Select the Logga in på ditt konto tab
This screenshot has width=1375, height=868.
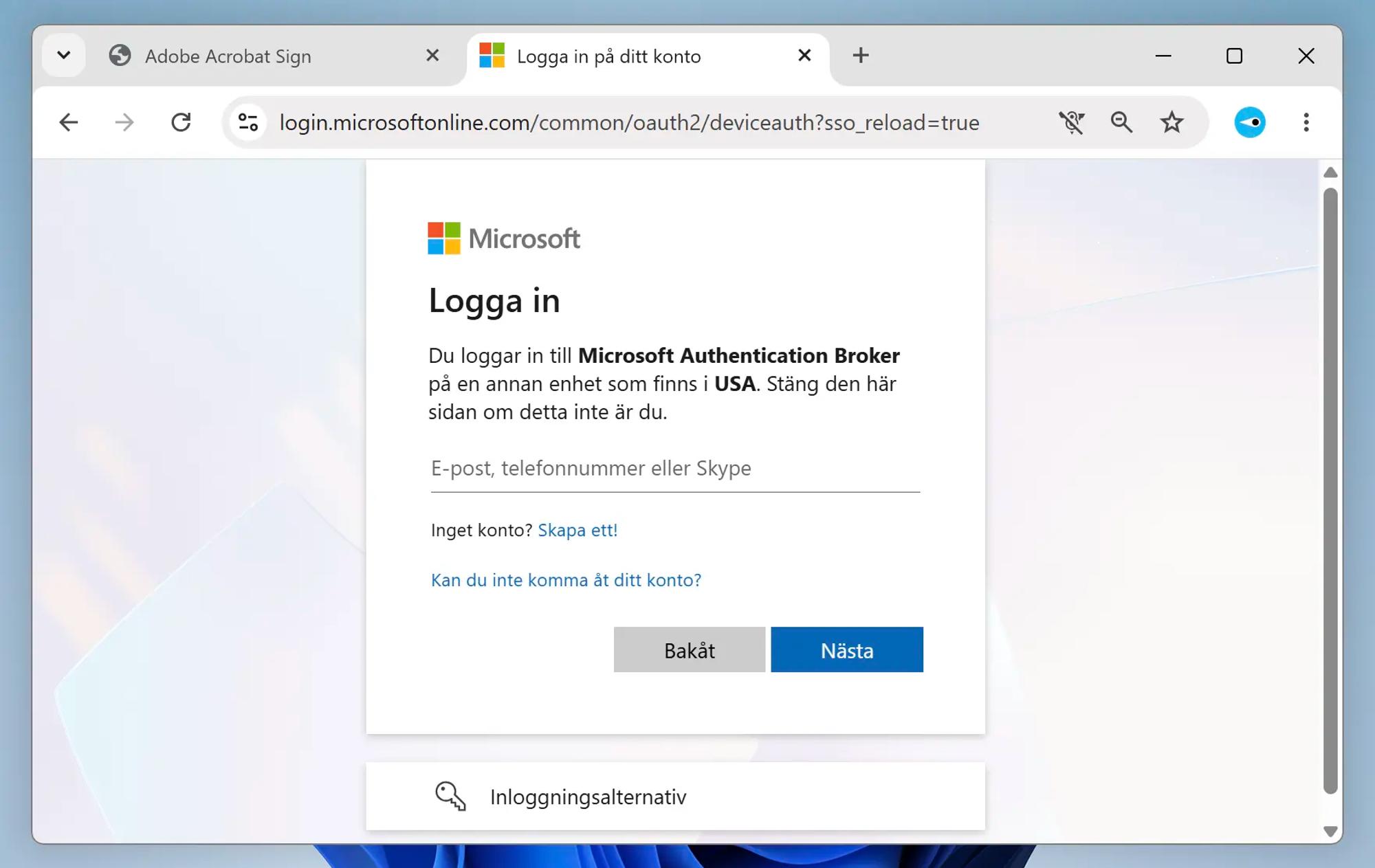coord(648,56)
